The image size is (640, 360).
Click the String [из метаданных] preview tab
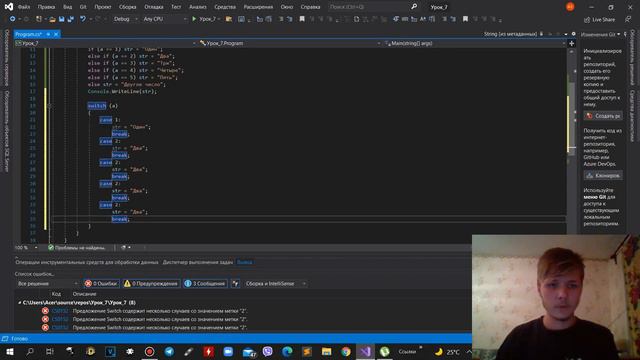point(510,34)
